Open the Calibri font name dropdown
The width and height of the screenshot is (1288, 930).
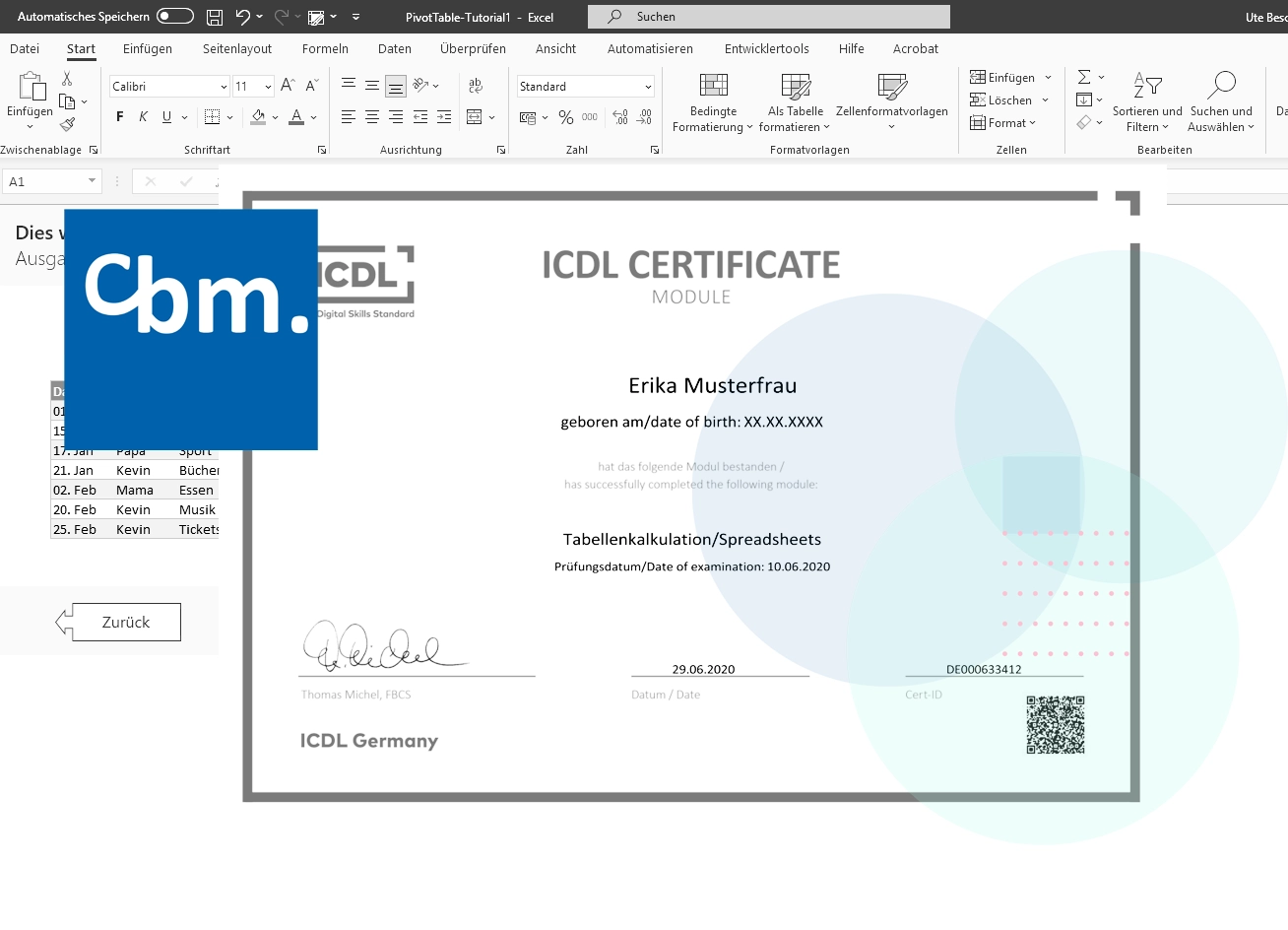click(x=224, y=87)
